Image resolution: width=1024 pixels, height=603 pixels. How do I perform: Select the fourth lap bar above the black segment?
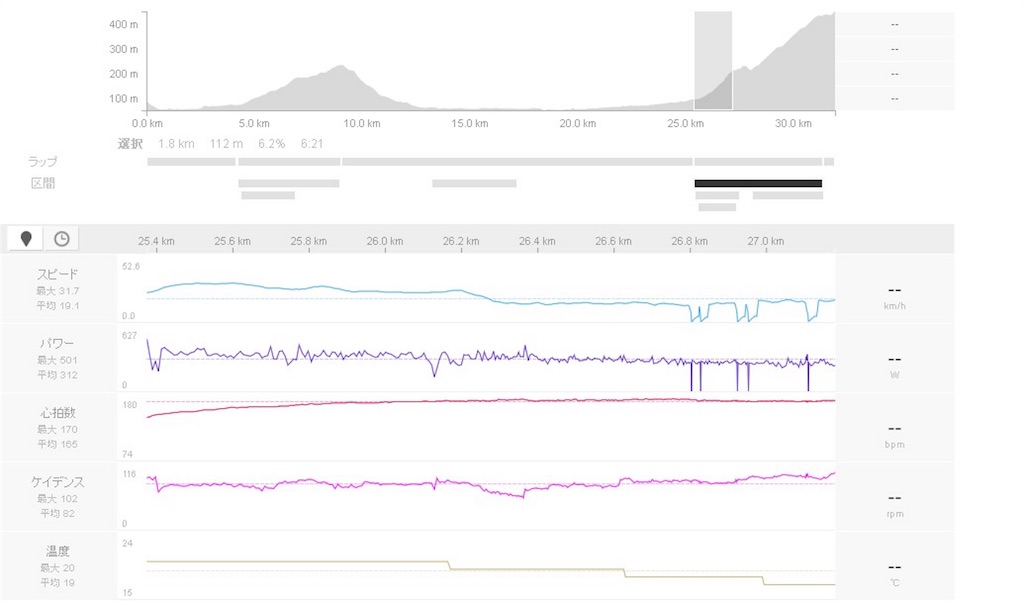coord(758,162)
